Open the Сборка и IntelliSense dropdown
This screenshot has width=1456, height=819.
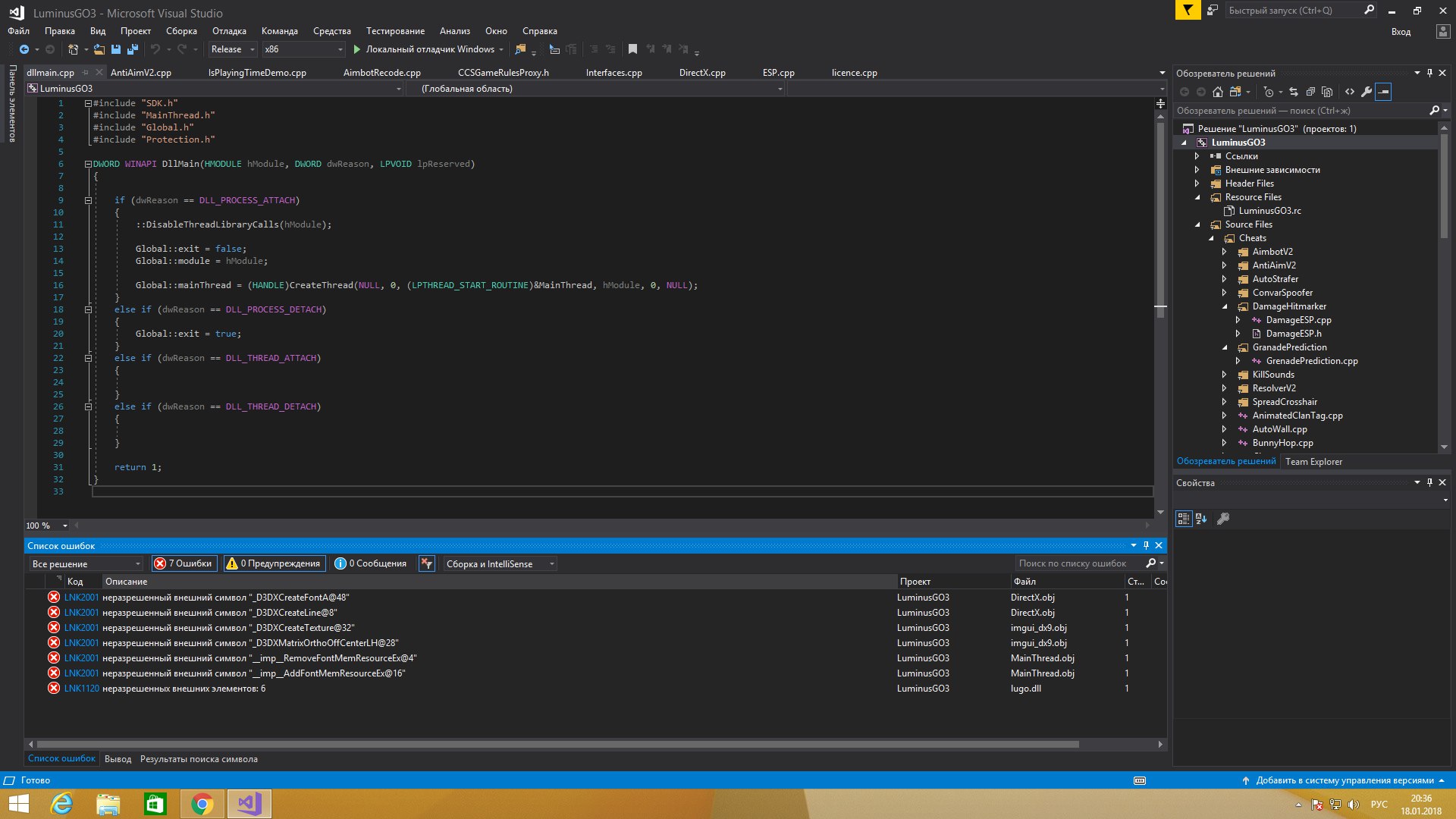(x=500, y=563)
